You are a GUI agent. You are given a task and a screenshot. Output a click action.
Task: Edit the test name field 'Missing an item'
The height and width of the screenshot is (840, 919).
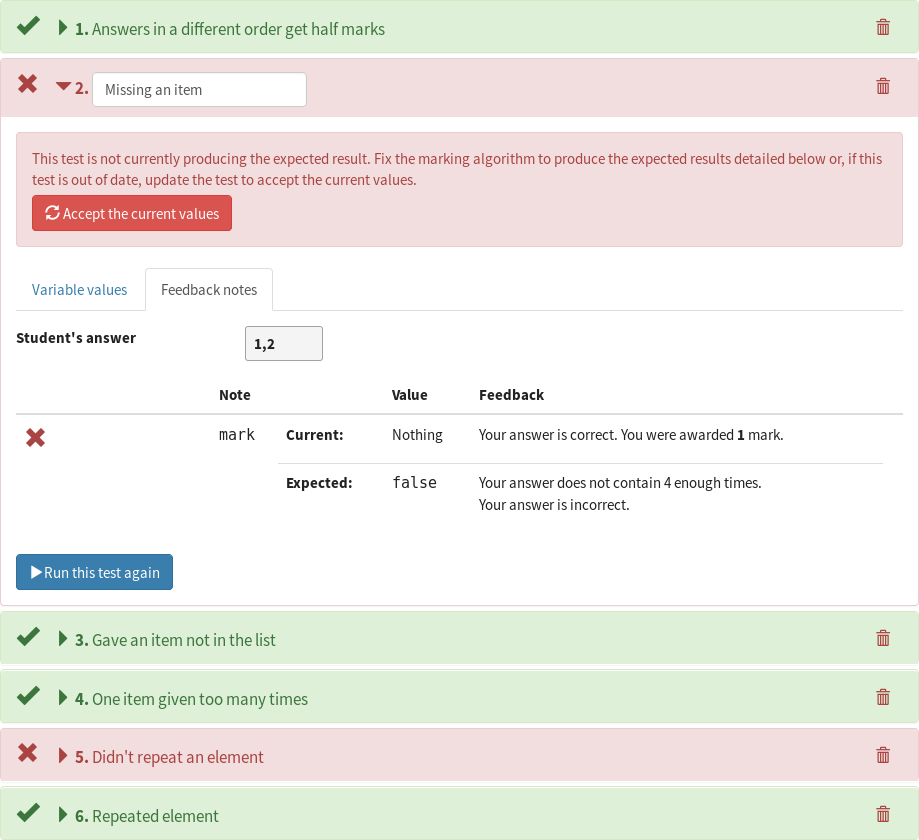pyautogui.click(x=199, y=90)
